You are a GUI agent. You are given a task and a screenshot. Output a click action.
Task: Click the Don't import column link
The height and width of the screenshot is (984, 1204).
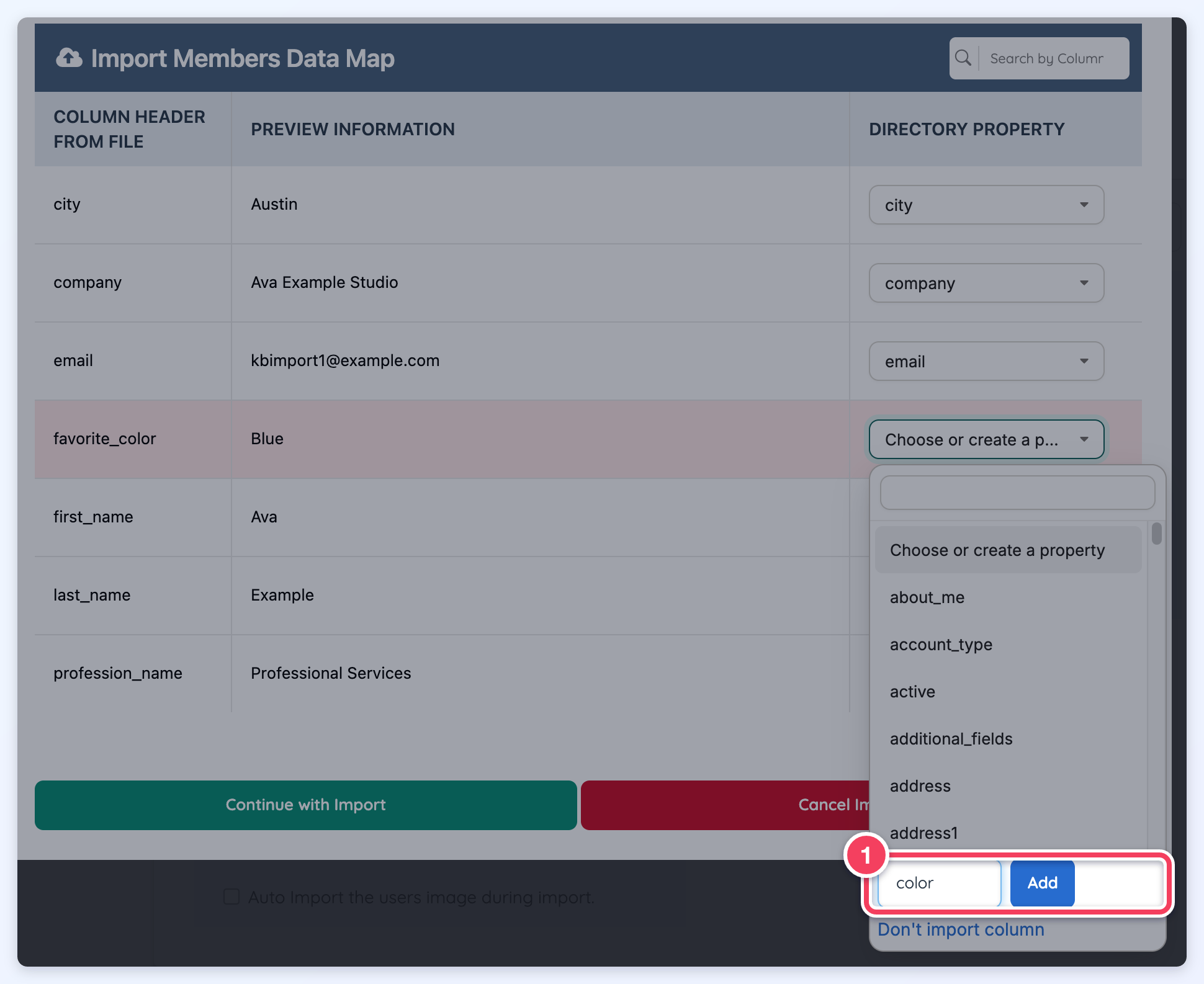(961, 929)
